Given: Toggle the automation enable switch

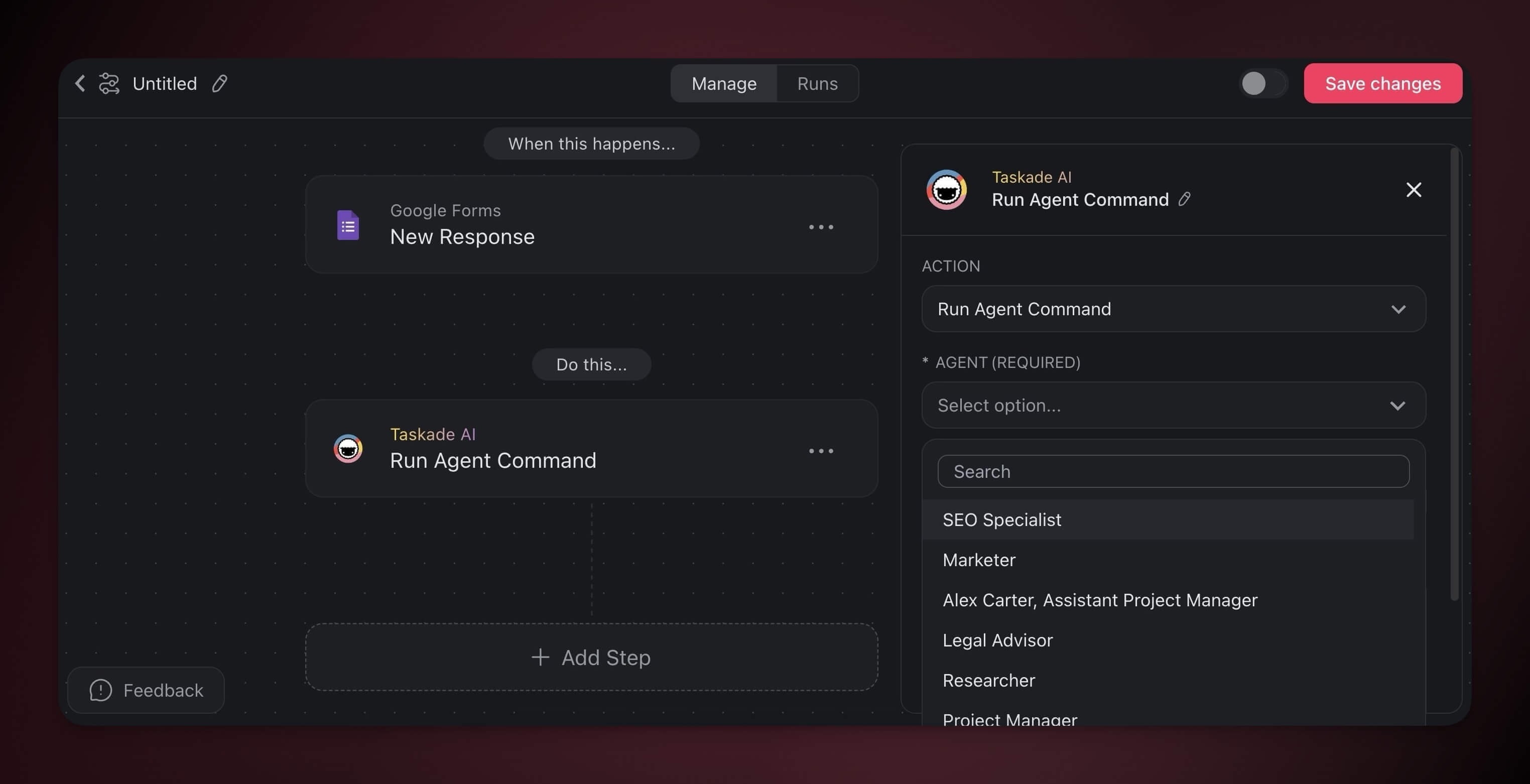Looking at the screenshot, I should click(x=1263, y=83).
